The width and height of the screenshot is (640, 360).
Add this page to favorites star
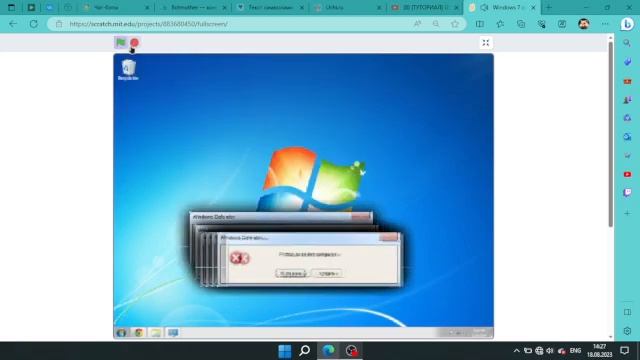click(x=455, y=24)
